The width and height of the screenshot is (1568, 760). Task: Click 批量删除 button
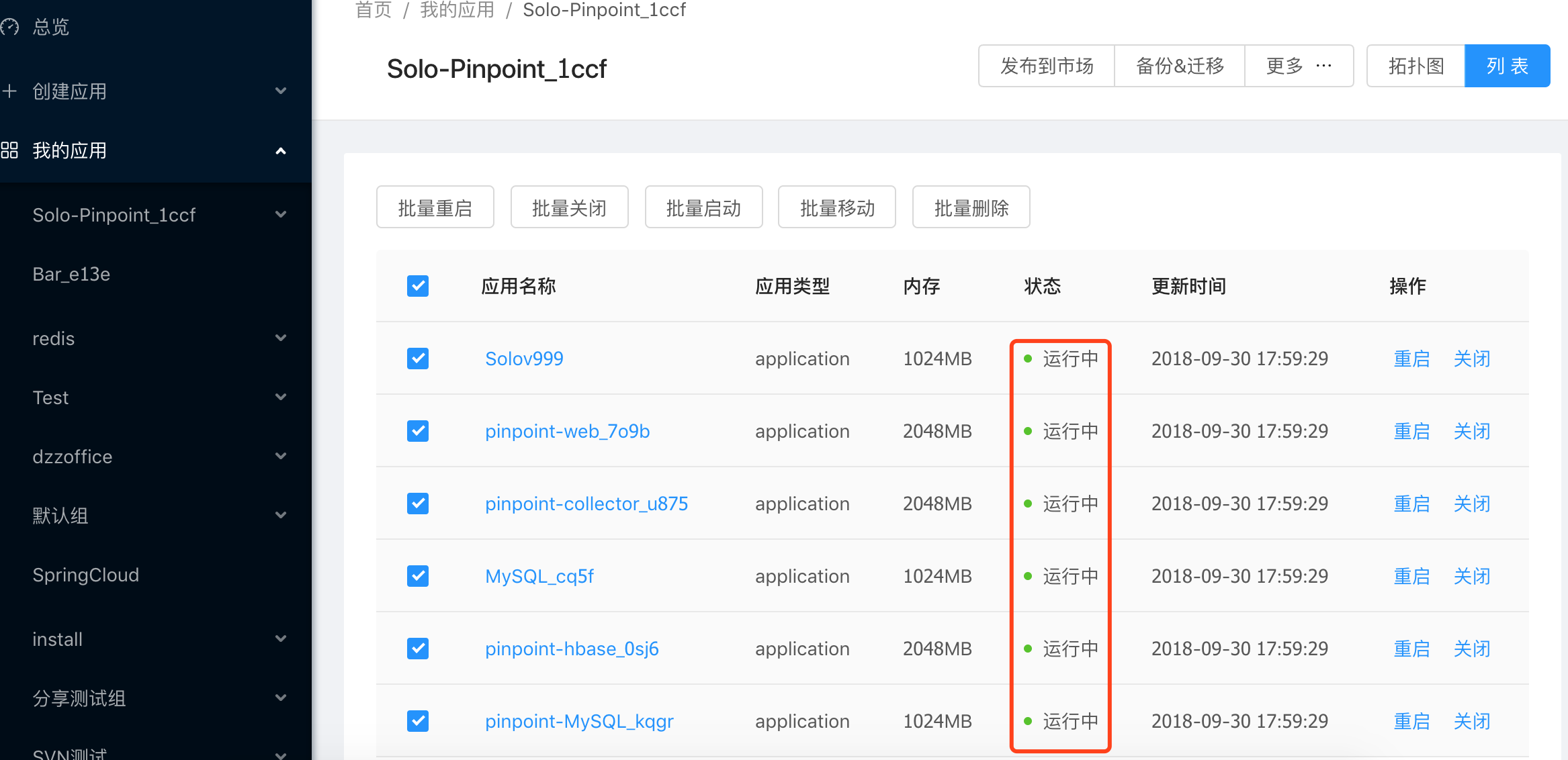tap(971, 207)
